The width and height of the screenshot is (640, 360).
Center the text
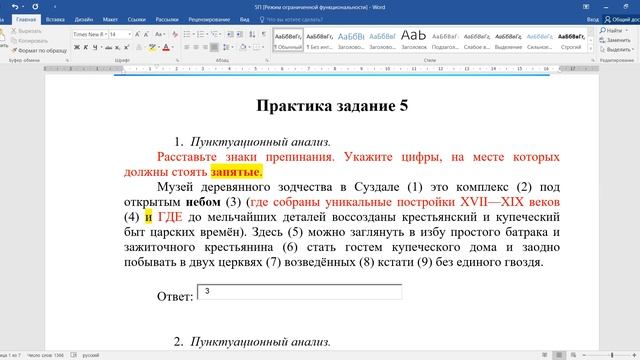click(x=196, y=48)
